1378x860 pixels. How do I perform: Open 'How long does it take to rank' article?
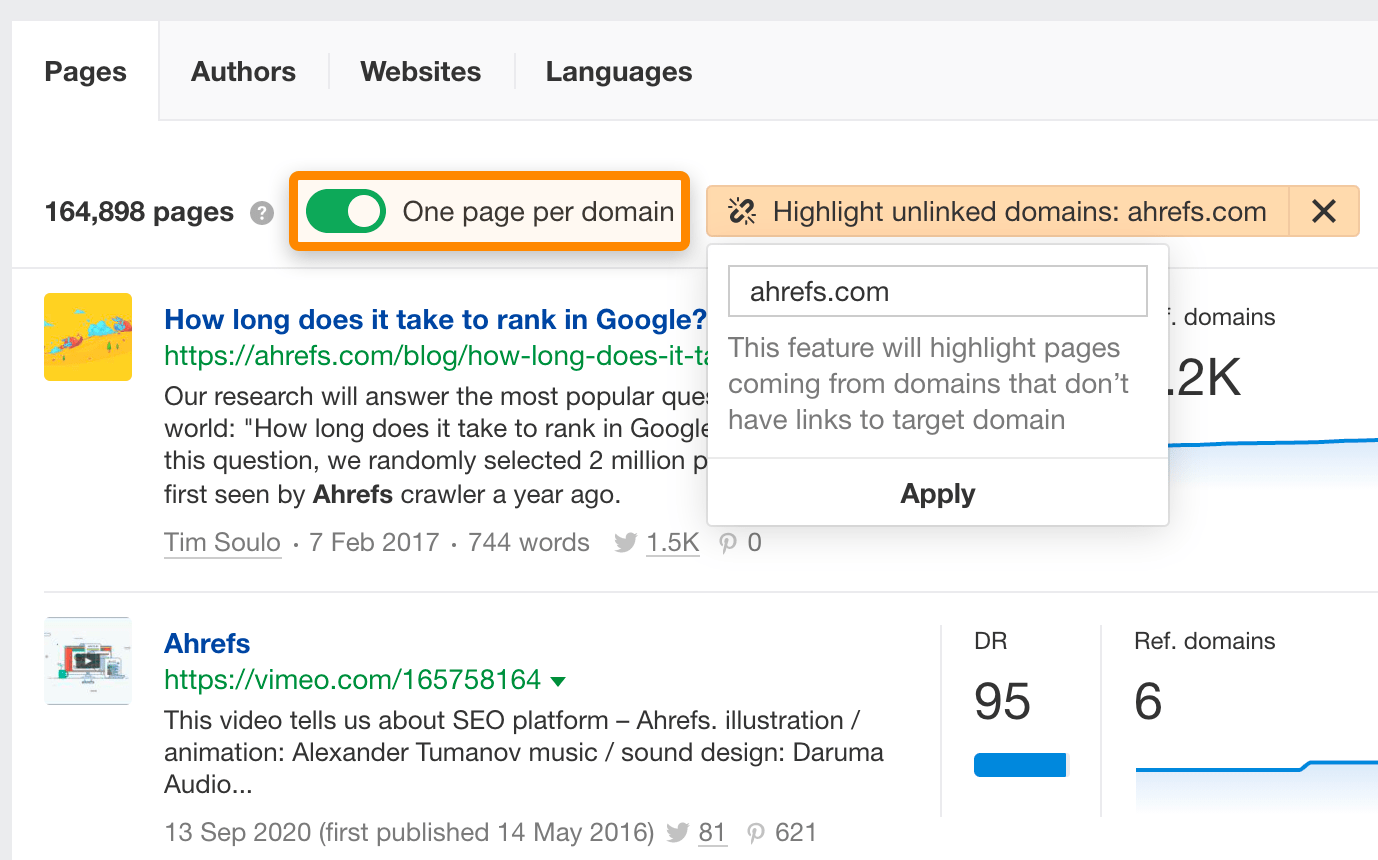click(x=435, y=319)
